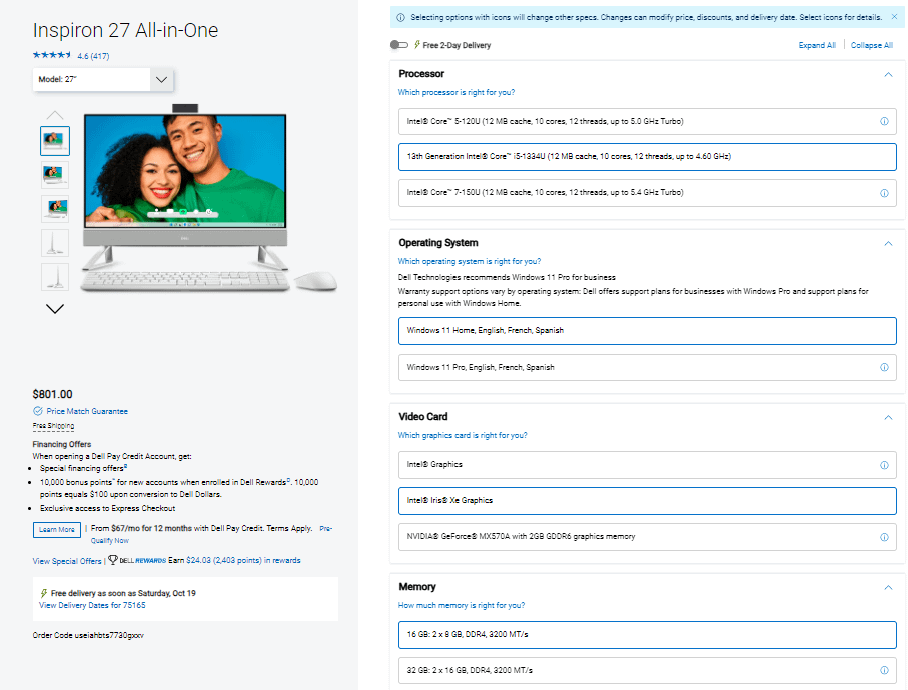Image resolution: width=908 pixels, height=690 pixels.
Task: Dismiss the blue specs notice banner
Action: 893,17
